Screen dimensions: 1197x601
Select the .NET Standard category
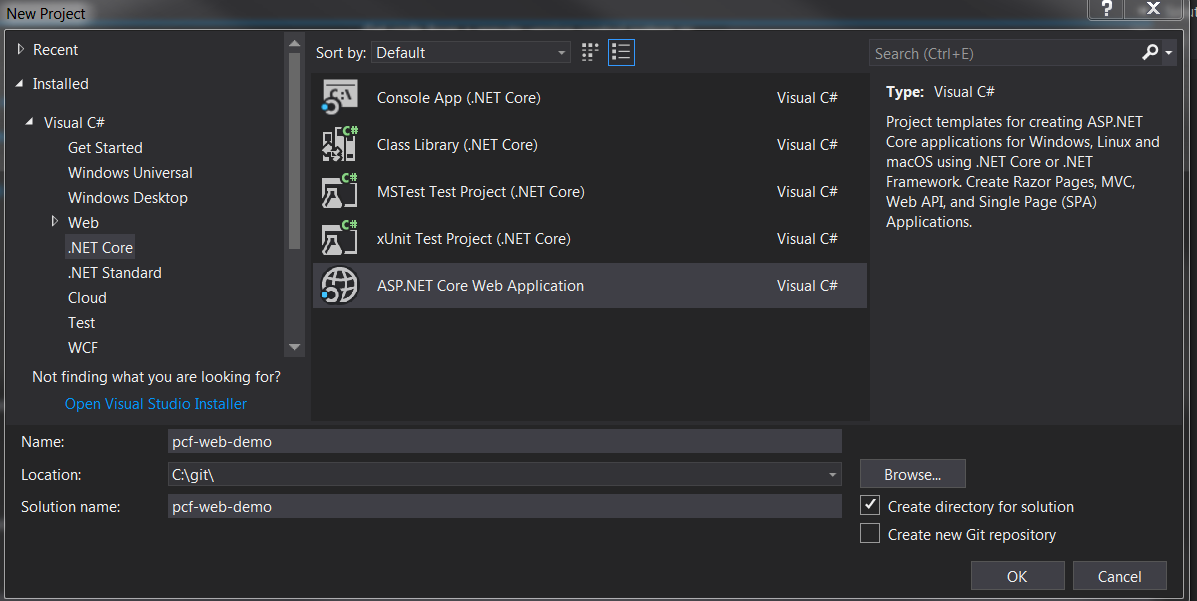115,273
